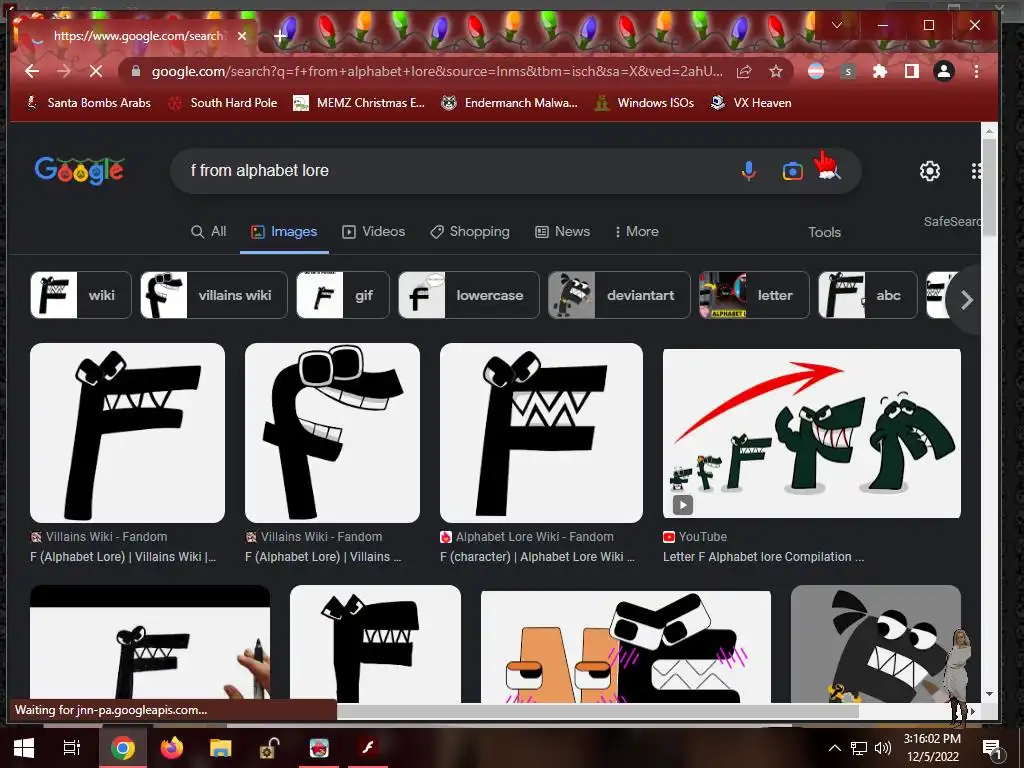Stop page loading with the X button

[x=96, y=71]
